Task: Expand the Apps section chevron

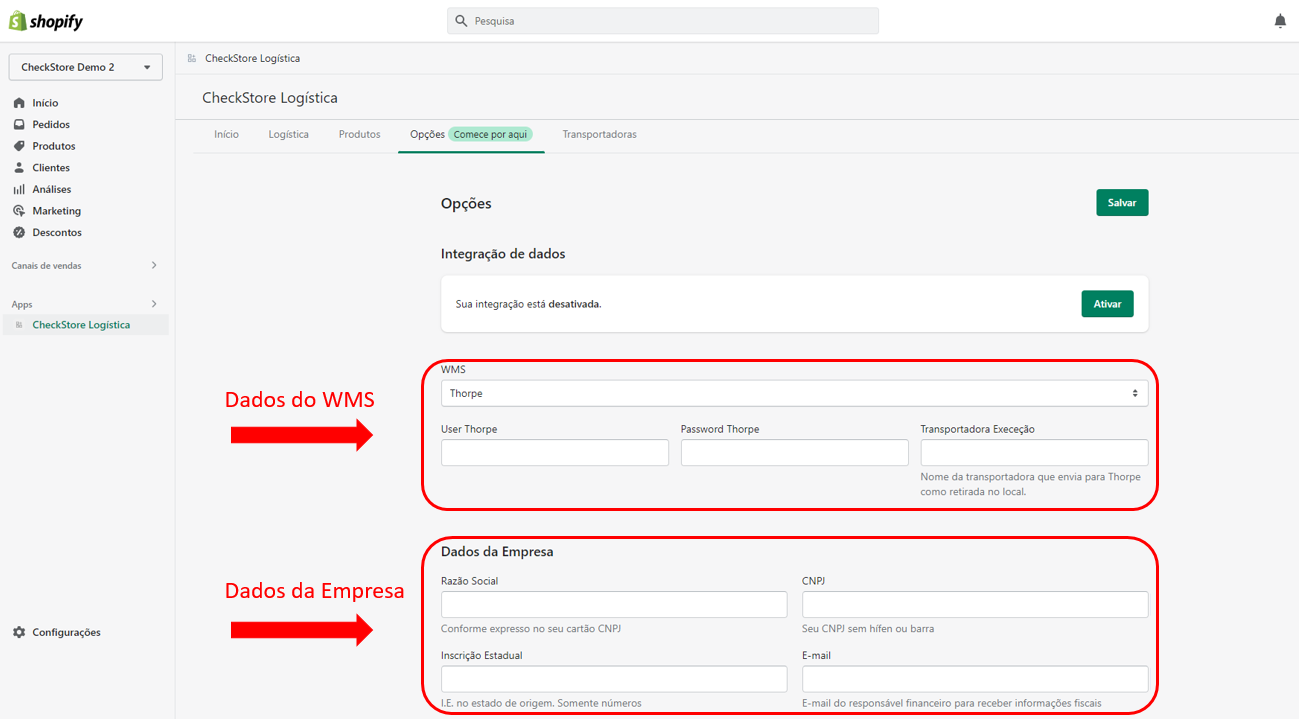Action: [153, 304]
